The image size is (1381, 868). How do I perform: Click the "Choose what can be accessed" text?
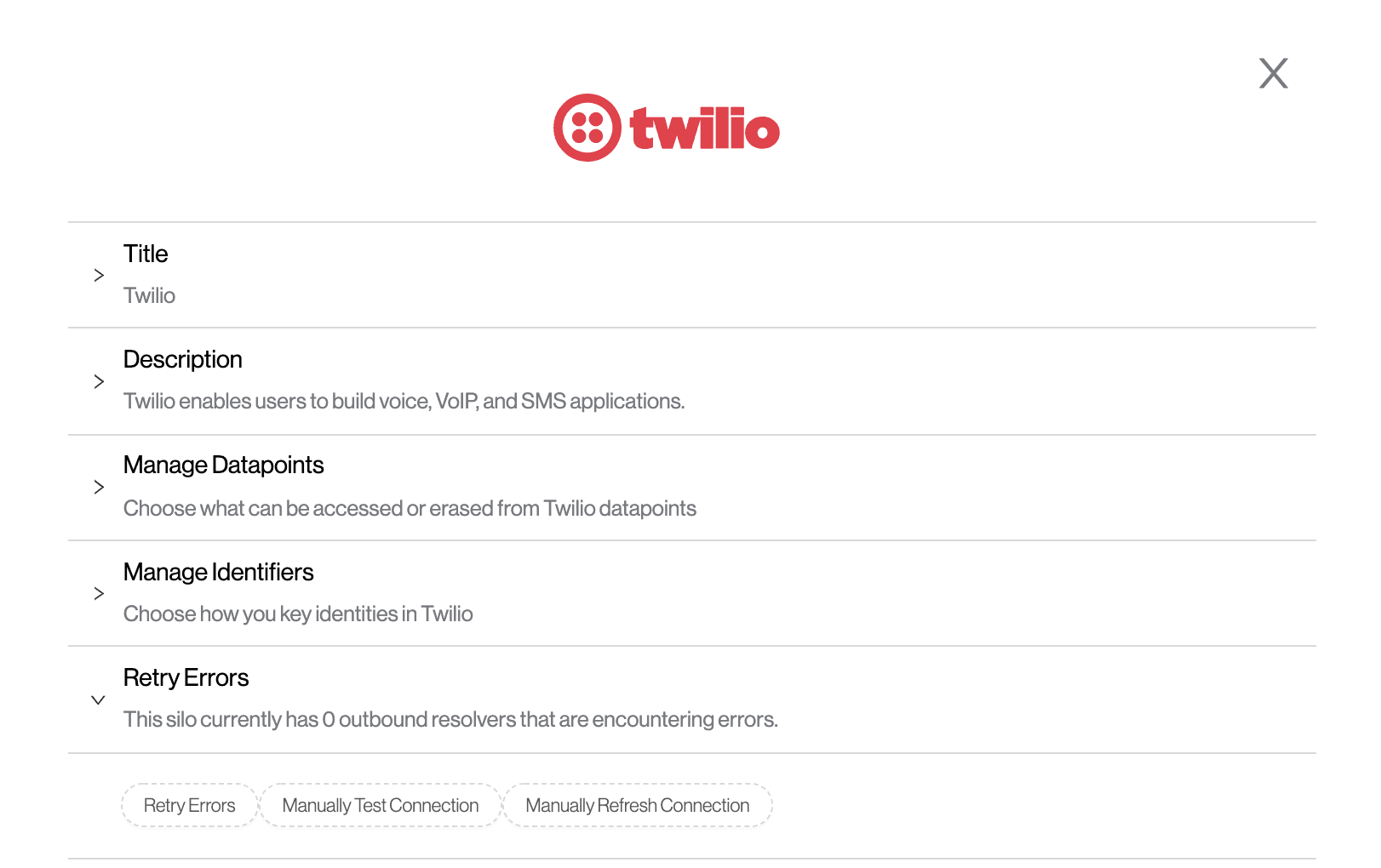[x=410, y=508]
